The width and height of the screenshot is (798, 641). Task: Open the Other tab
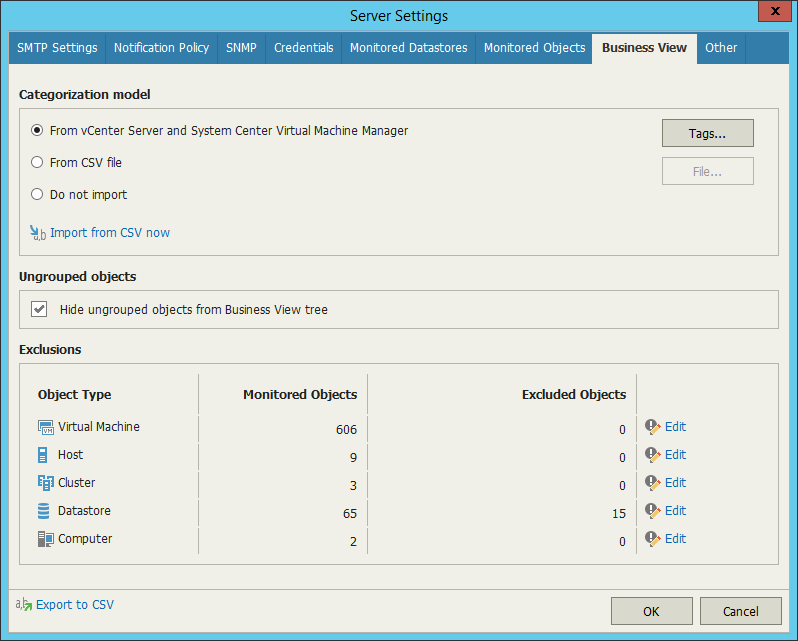[x=721, y=48]
